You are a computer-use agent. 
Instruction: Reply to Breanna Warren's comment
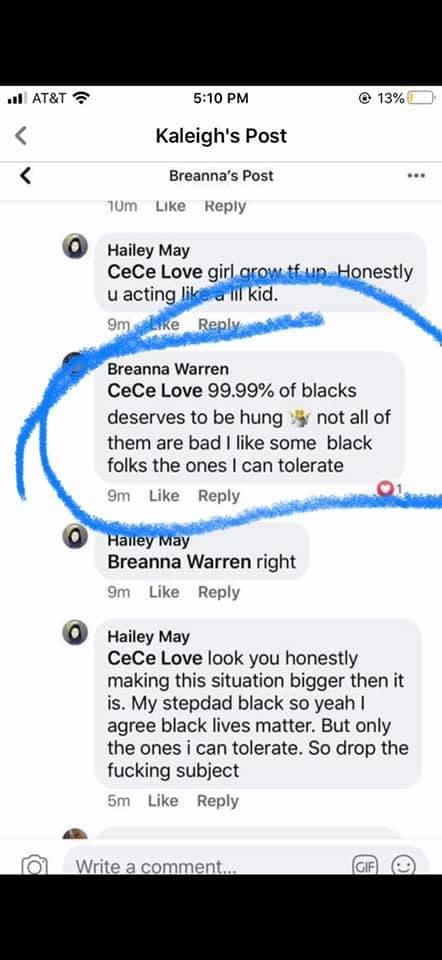click(x=219, y=495)
